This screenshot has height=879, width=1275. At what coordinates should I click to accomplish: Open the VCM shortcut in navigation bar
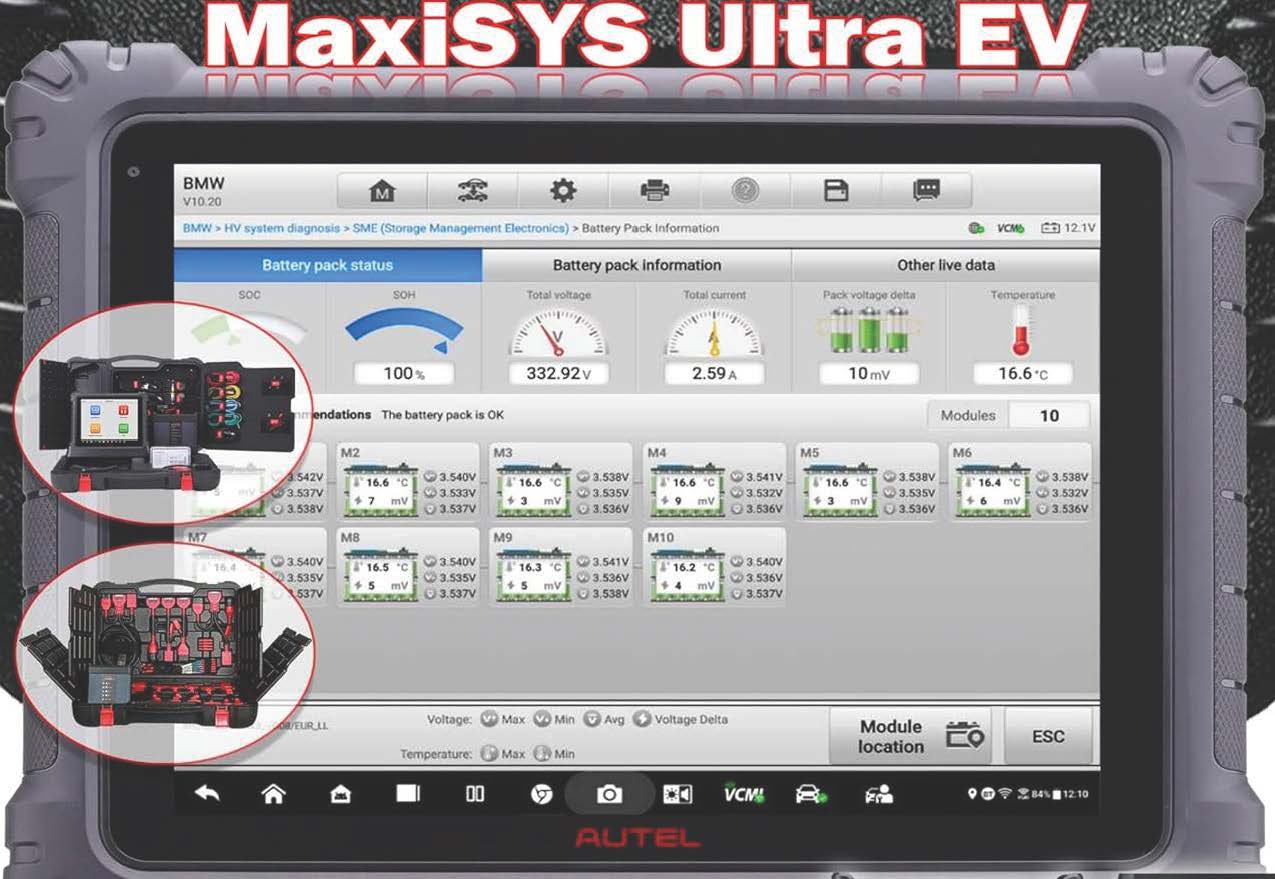pyautogui.click(x=744, y=794)
